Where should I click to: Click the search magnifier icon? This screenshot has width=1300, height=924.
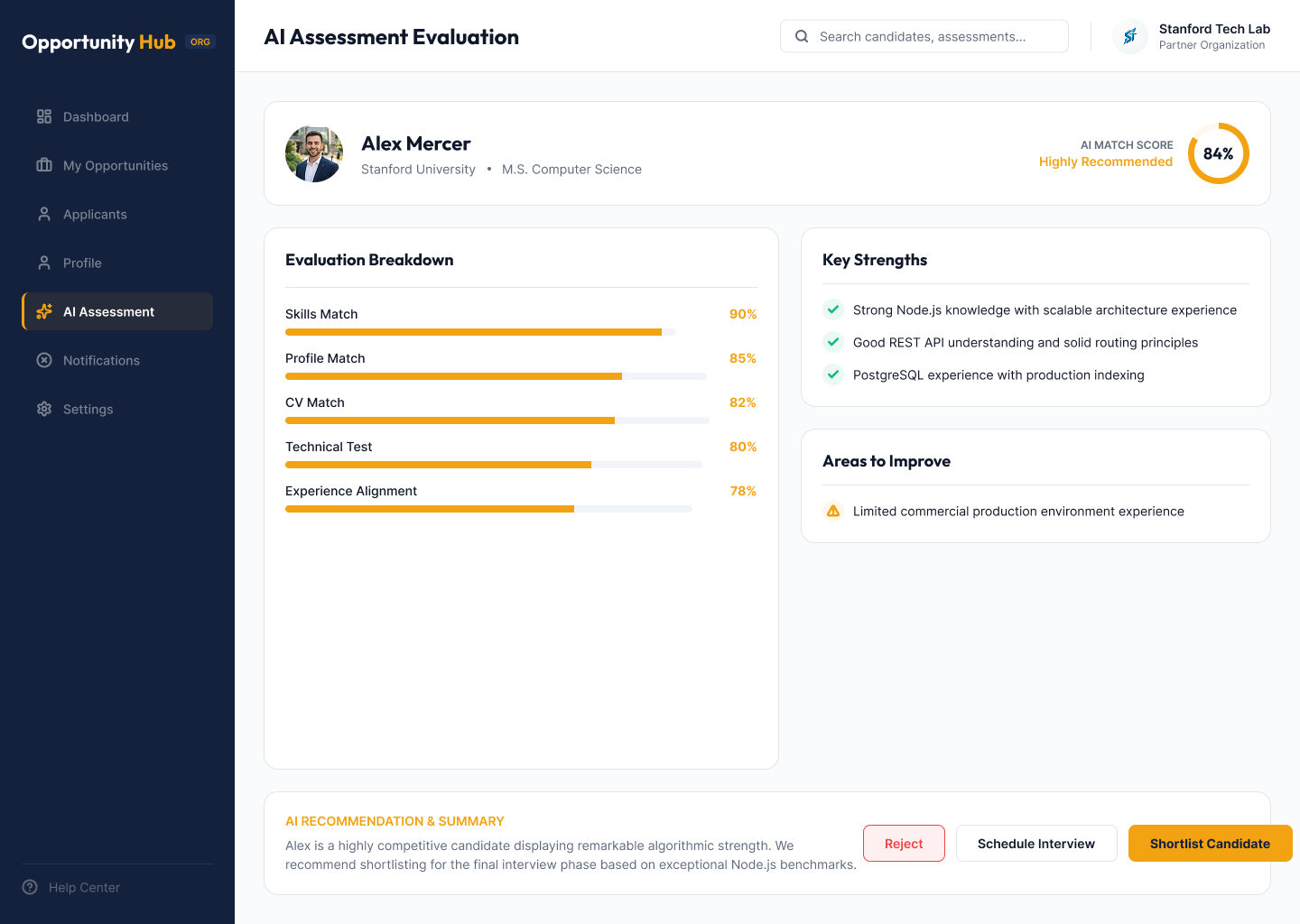(802, 36)
